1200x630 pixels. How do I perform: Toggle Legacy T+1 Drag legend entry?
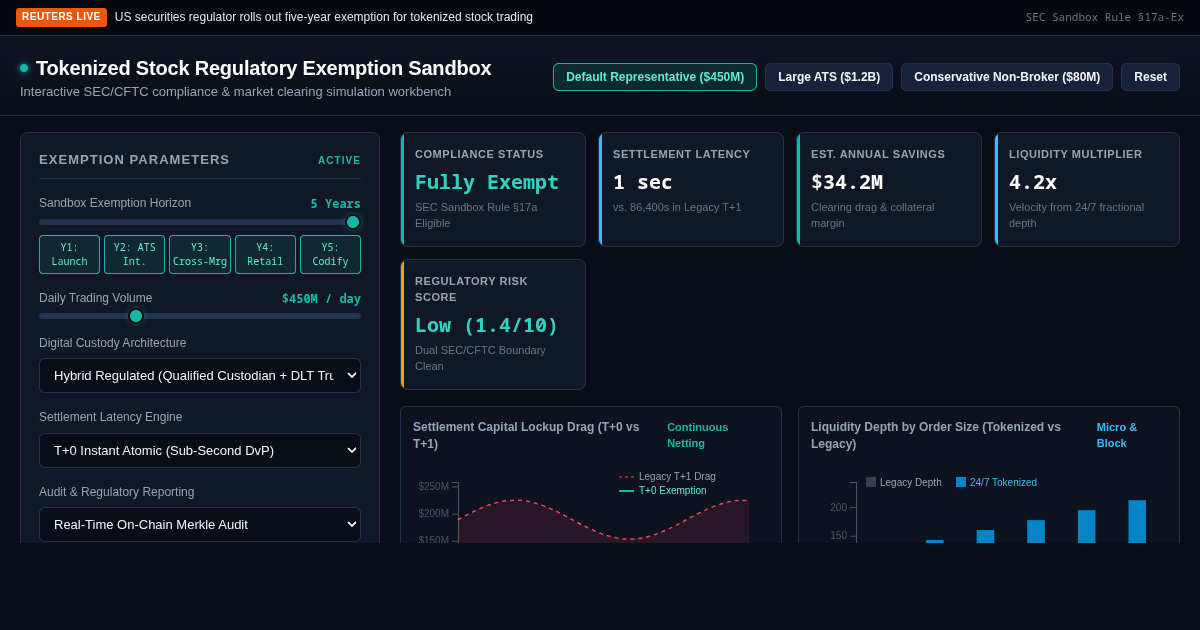[x=667, y=476]
